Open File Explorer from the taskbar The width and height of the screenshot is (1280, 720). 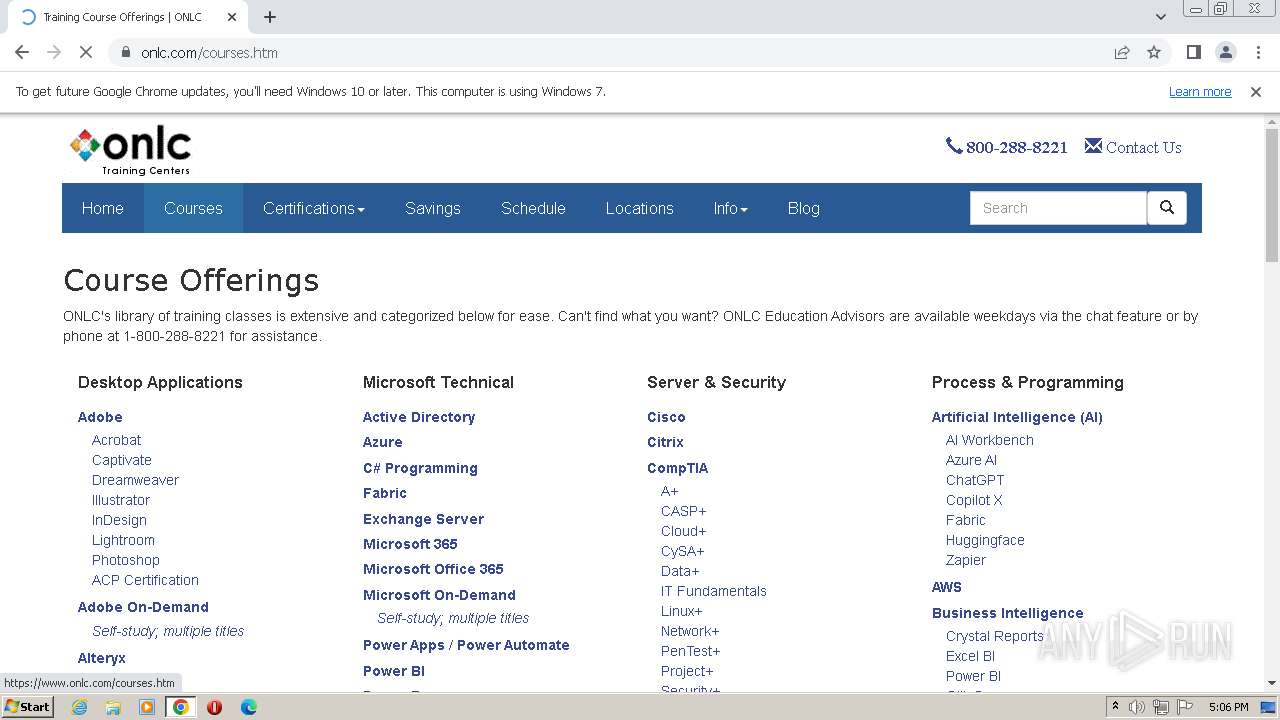113,707
